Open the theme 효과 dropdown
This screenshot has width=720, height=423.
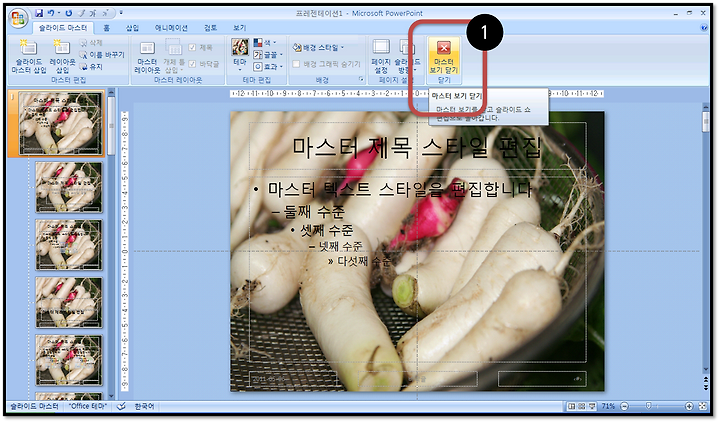tap(268, 67)
